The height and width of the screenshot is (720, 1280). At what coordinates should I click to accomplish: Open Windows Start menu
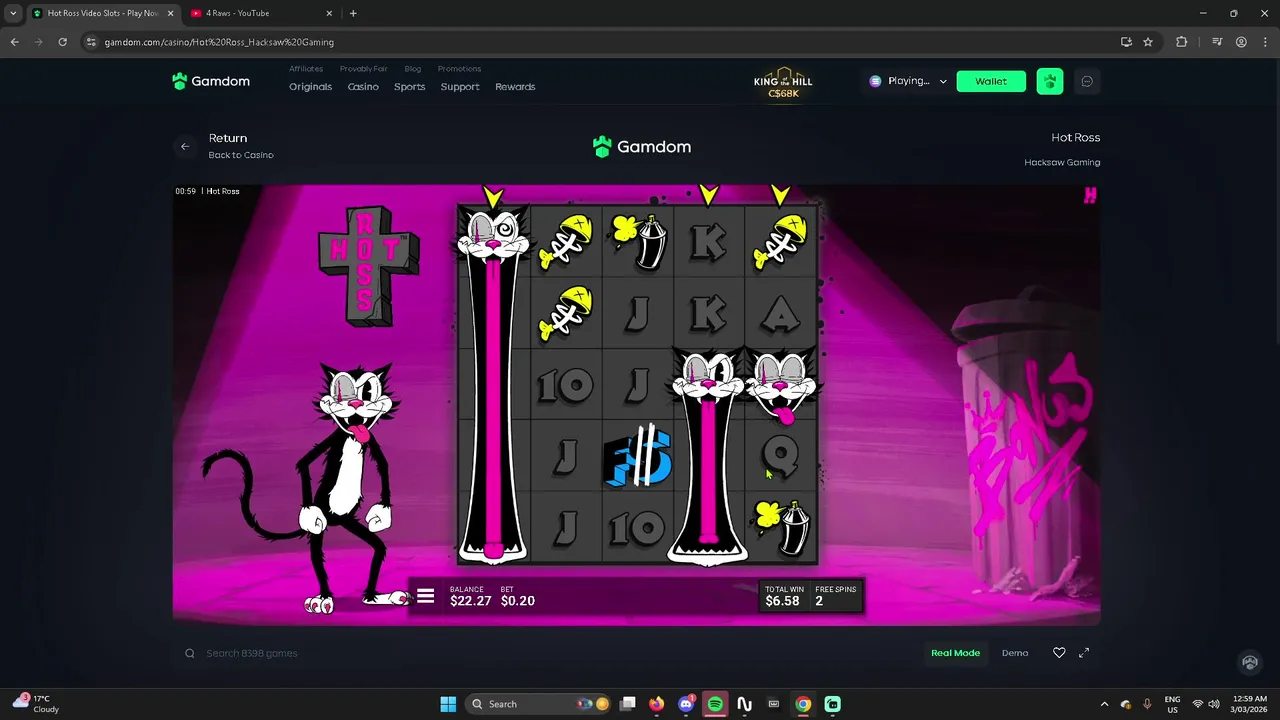tap(449, 704)
